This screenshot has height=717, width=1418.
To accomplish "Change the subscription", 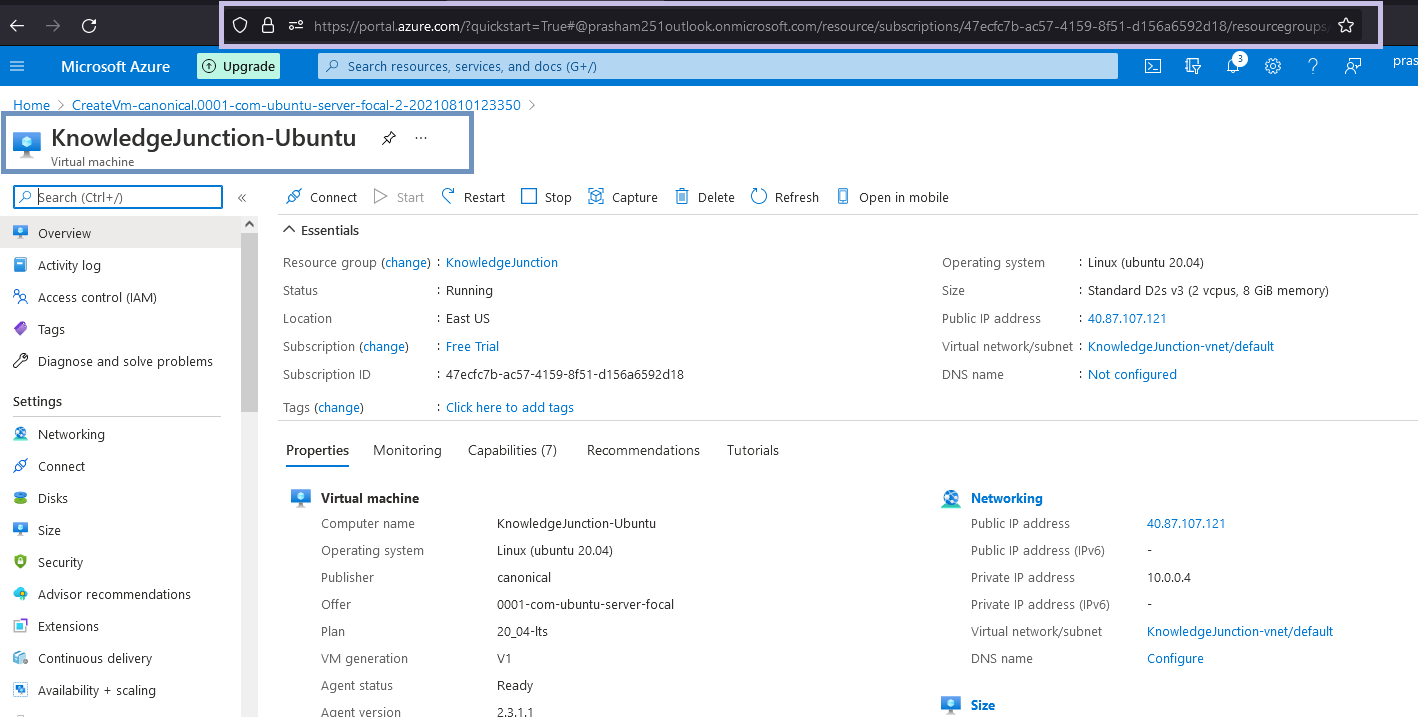I will [384, 346].
